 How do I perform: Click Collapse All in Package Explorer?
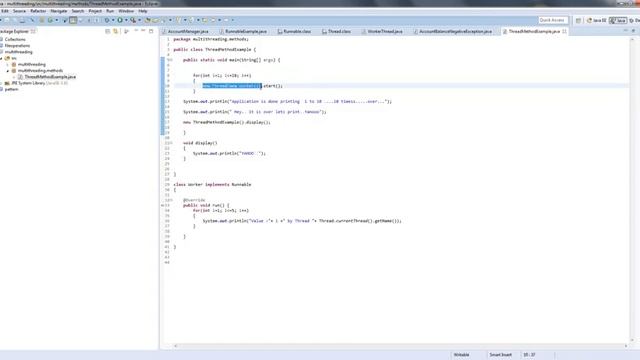coord(107,31)
